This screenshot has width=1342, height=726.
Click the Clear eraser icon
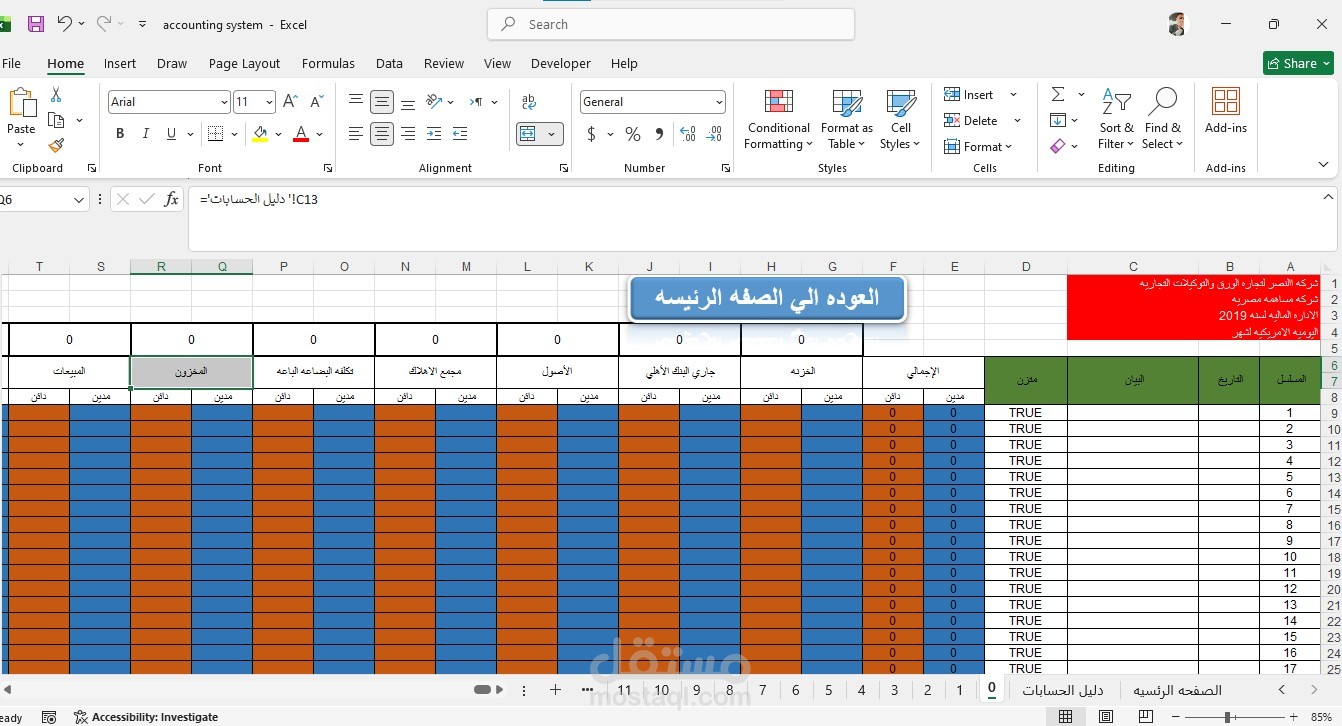(1058, 147)
